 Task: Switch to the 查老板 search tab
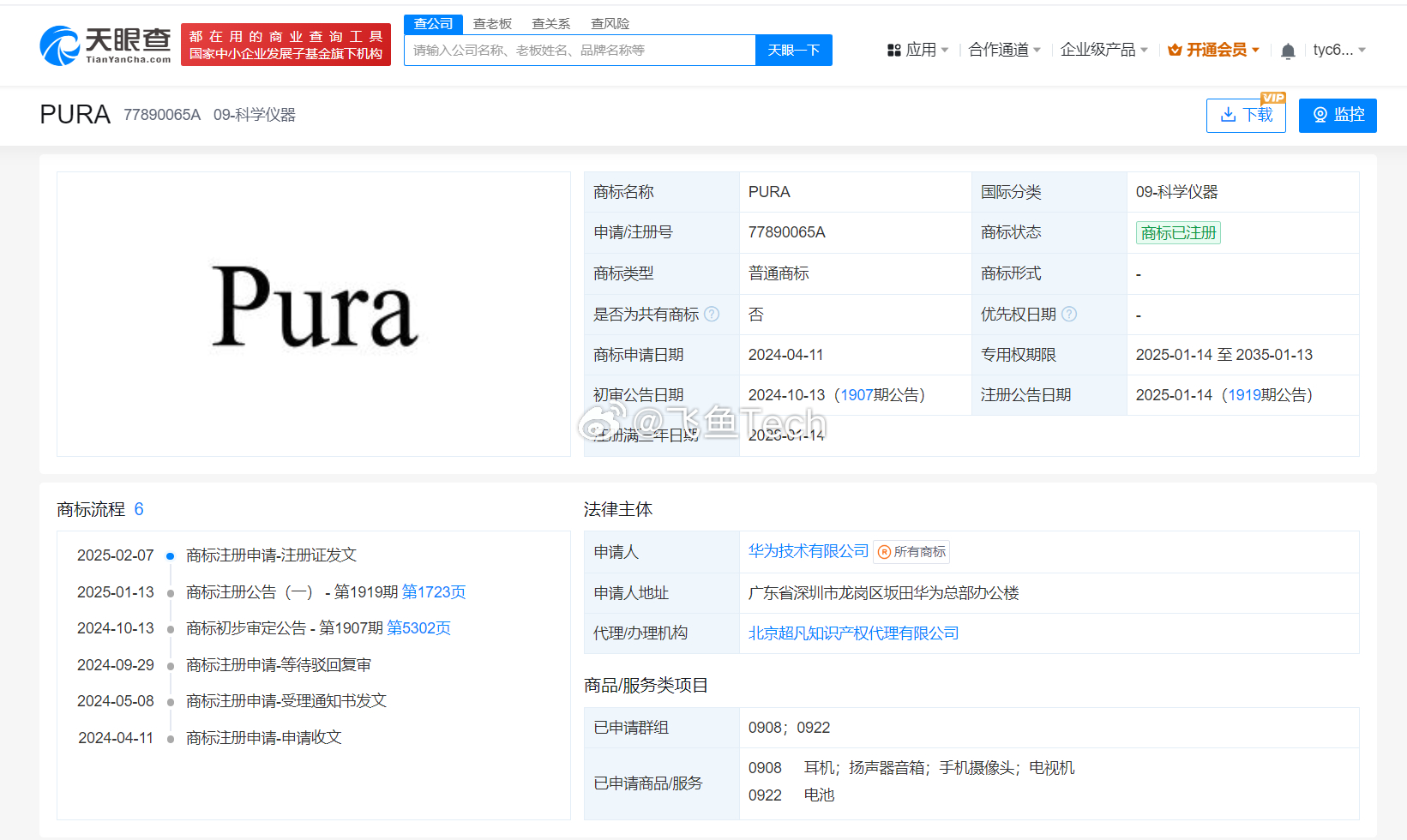point(492,24)
